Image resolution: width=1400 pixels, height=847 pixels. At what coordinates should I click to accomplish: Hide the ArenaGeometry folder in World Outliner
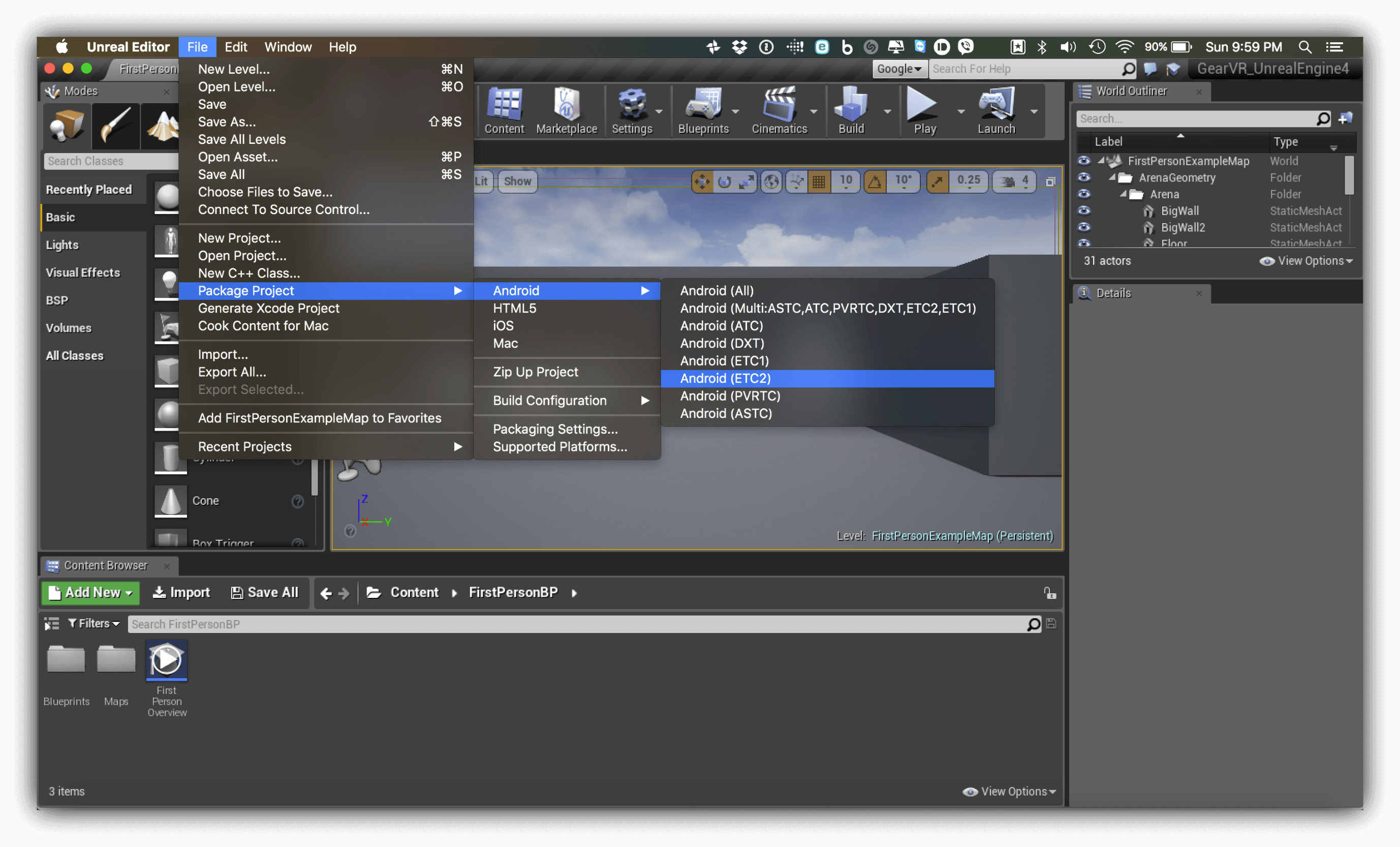click(x=1083, y=177)
